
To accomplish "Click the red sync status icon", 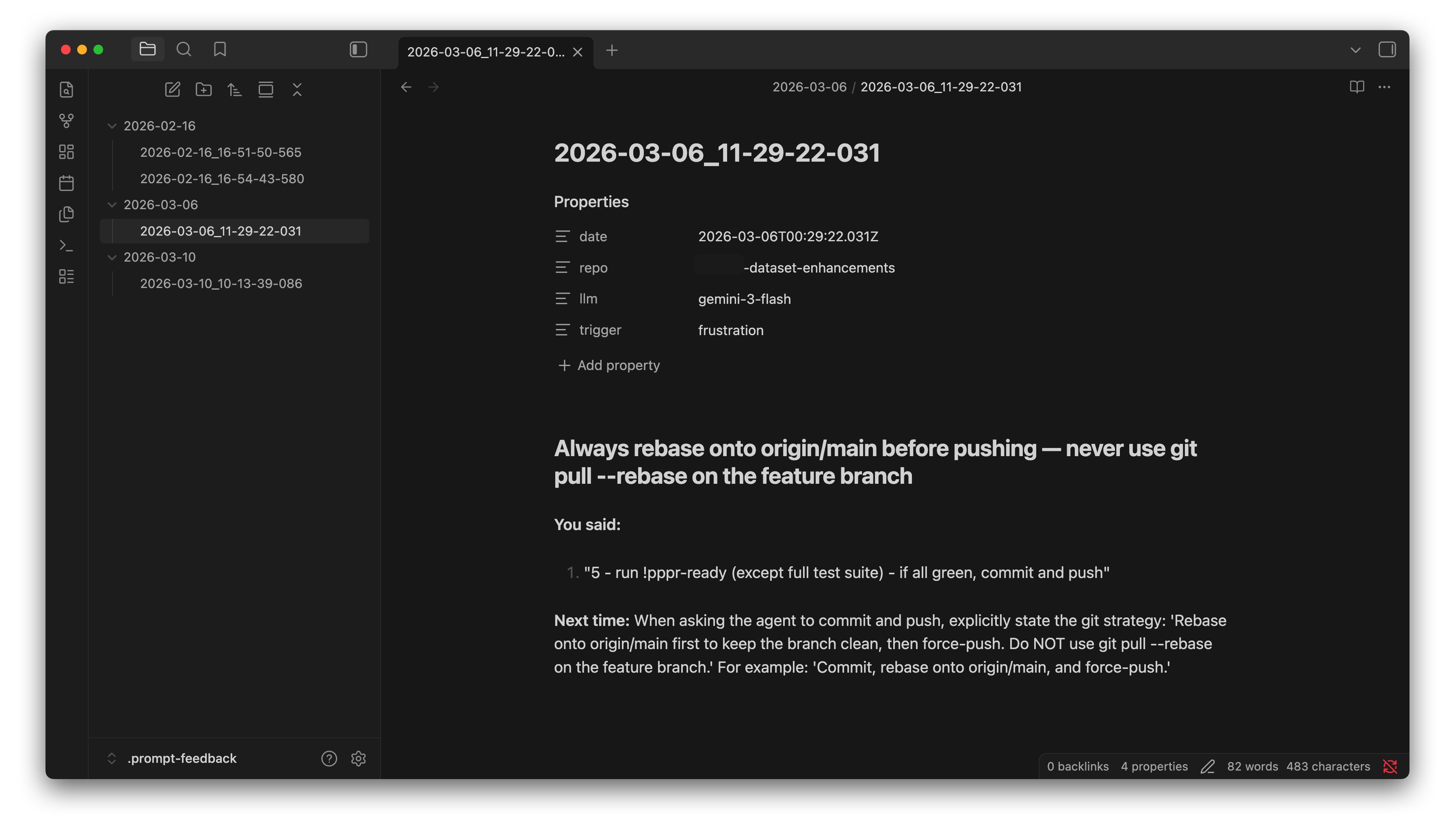I will pos(1390,766).
